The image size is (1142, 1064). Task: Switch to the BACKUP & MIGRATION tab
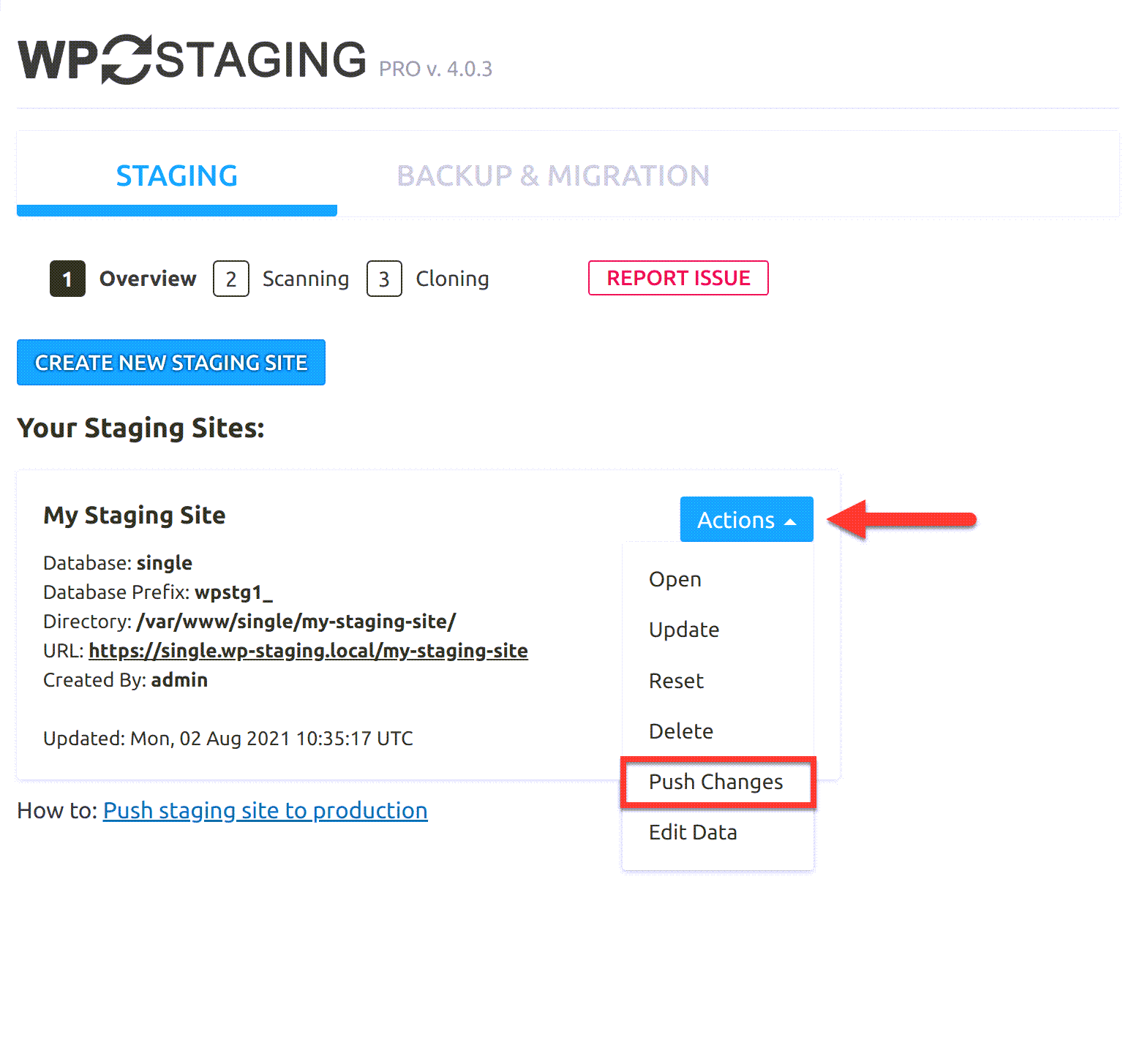click(x=552, y=176)
